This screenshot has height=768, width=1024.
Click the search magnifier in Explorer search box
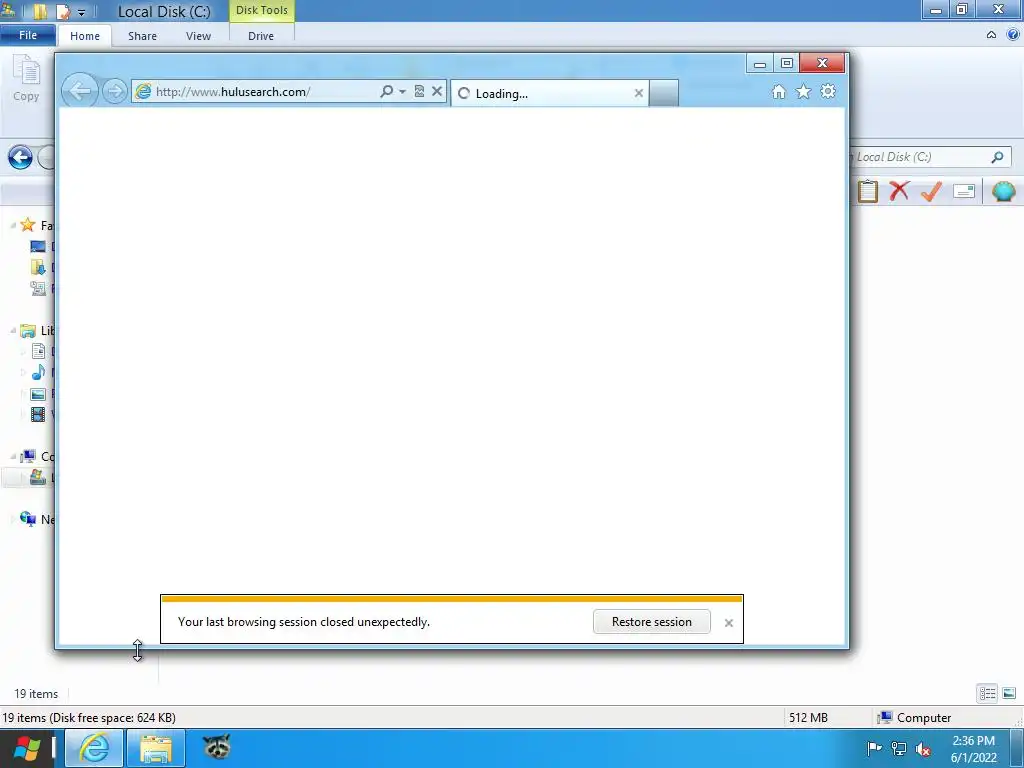click(997, 157)
